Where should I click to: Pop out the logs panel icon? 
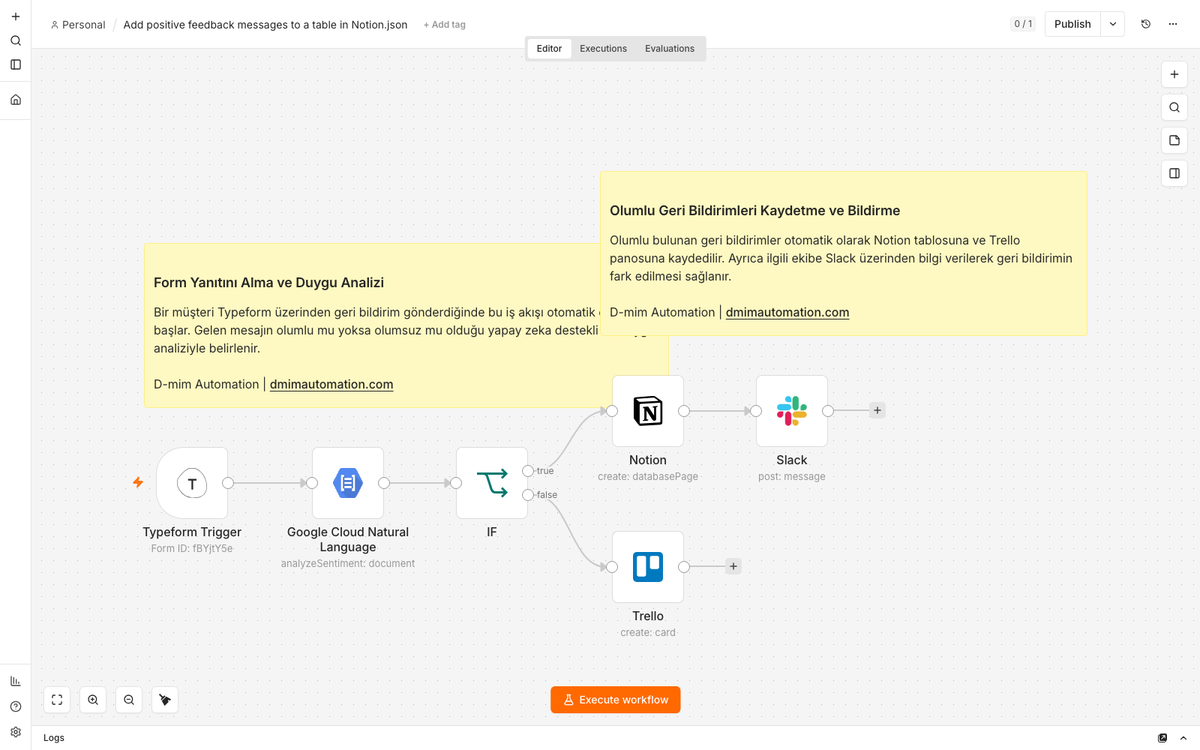[1162, 738]
